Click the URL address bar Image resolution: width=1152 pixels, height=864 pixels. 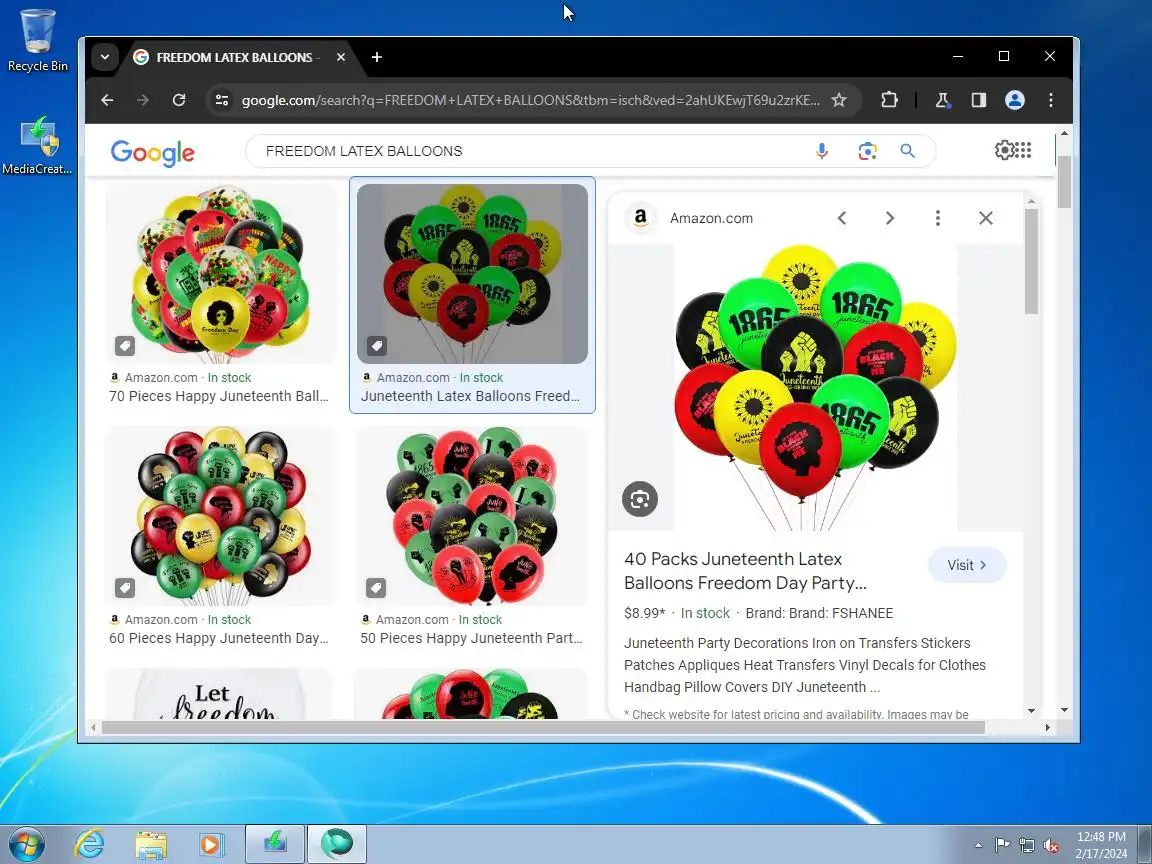pyautogui.click(x=530, y=100)
